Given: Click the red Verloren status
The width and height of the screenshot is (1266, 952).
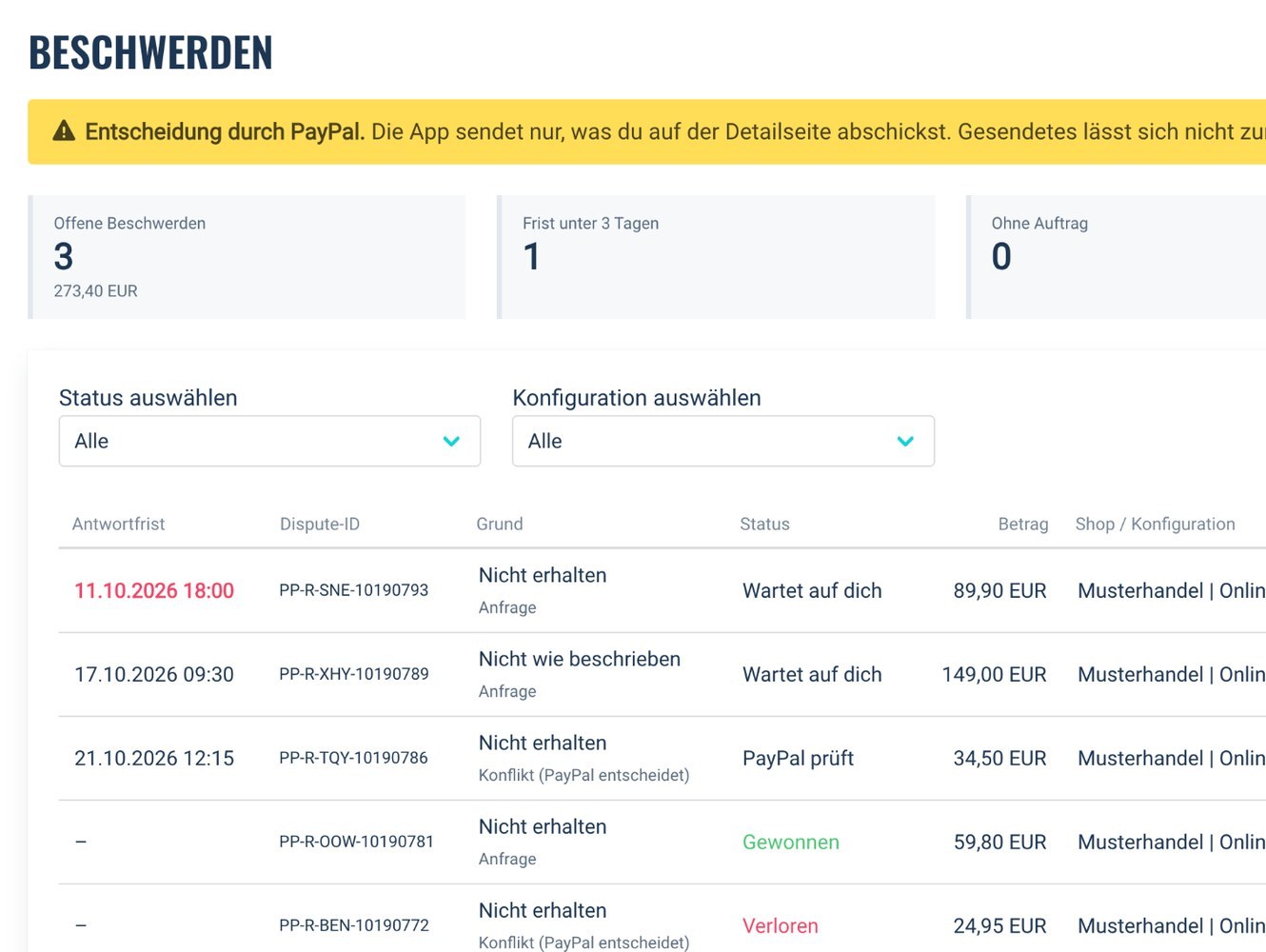Looking at the screenshot, I should click(781, 925).
